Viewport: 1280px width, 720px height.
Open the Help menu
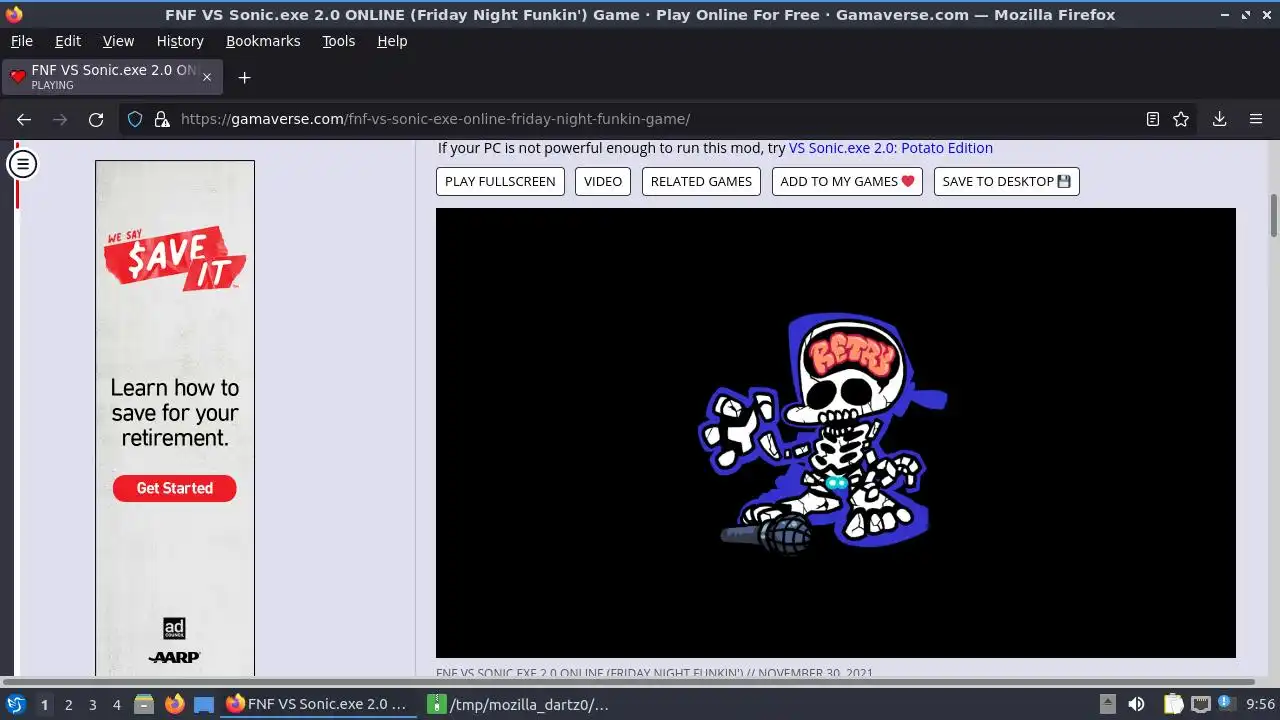pyautogui.click(x=392, y=41)
